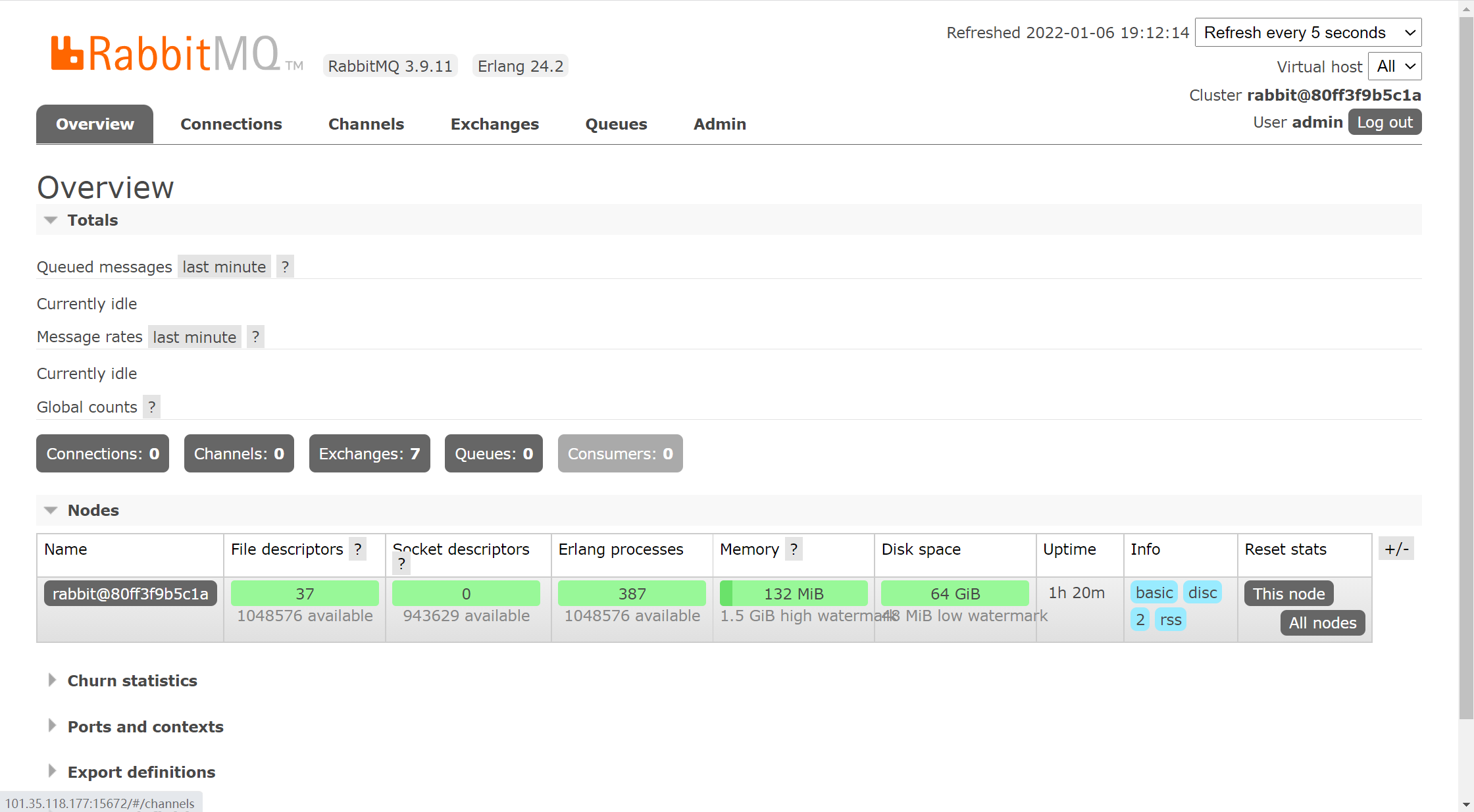Open Queues: 0 count button
Screen dimensions: 1474x812
494,453
